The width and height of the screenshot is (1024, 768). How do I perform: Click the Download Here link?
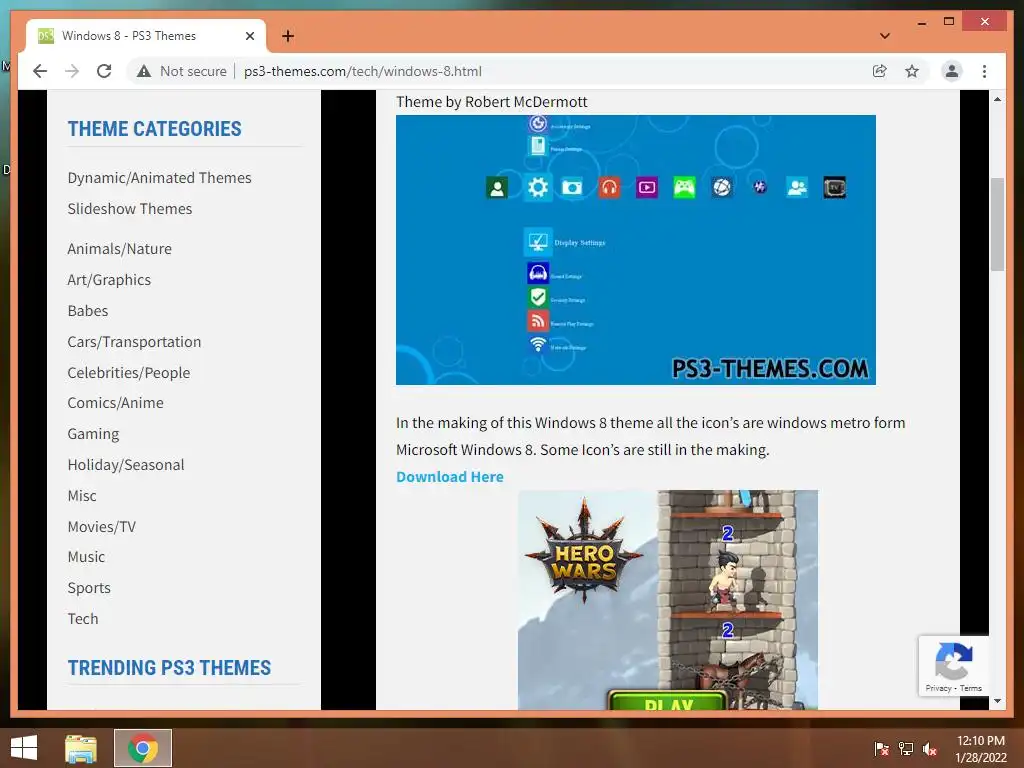pyautogui.click(x=450, y=477)
